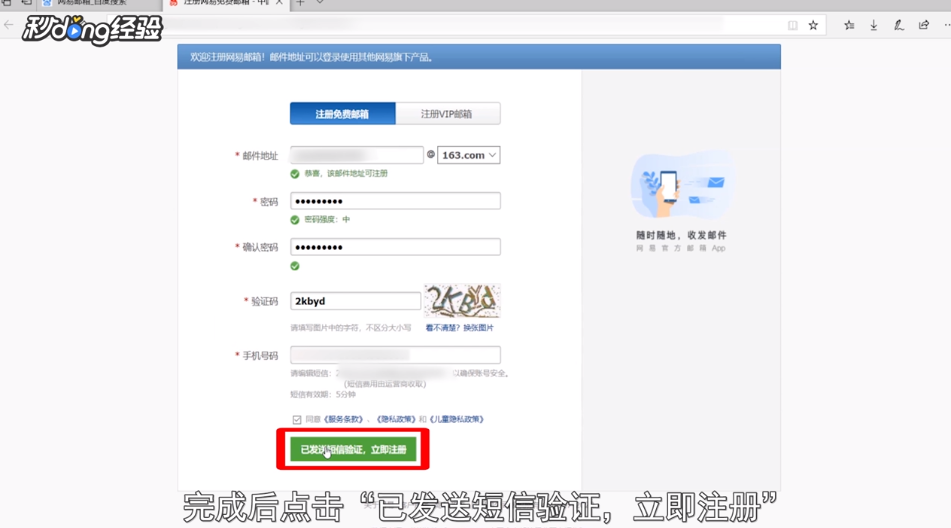Close the 注册网易免费邮箱 browser tab
The width and height of the screenshot is (951, 528).
point(280,3)
